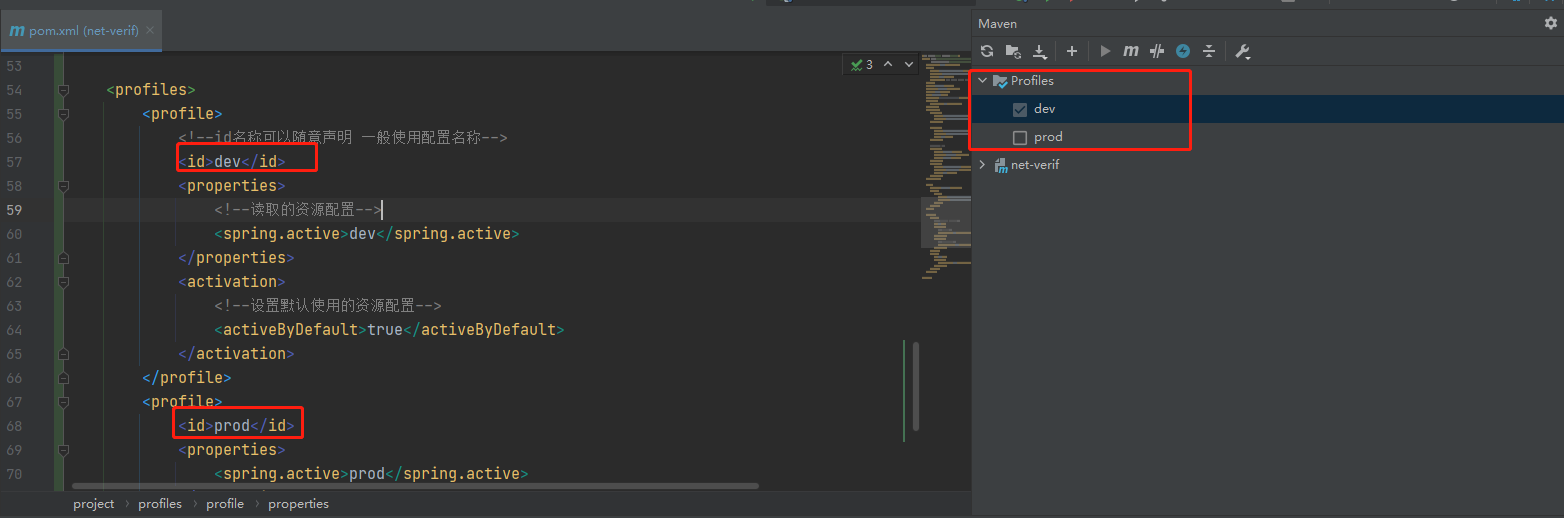The width and height of the screenshot is (1564, 518).
Task: Go to next highlighted problem arrow
Action: tap(909, 64)
